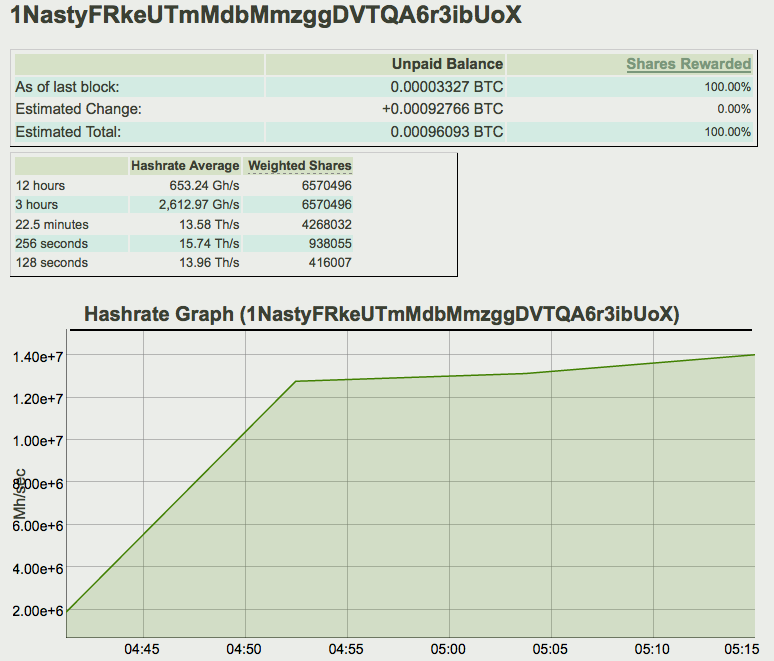Click the 6.00e+6 y-axis label
The height and width of the screenshot is (661, 774).
(38, 526)
